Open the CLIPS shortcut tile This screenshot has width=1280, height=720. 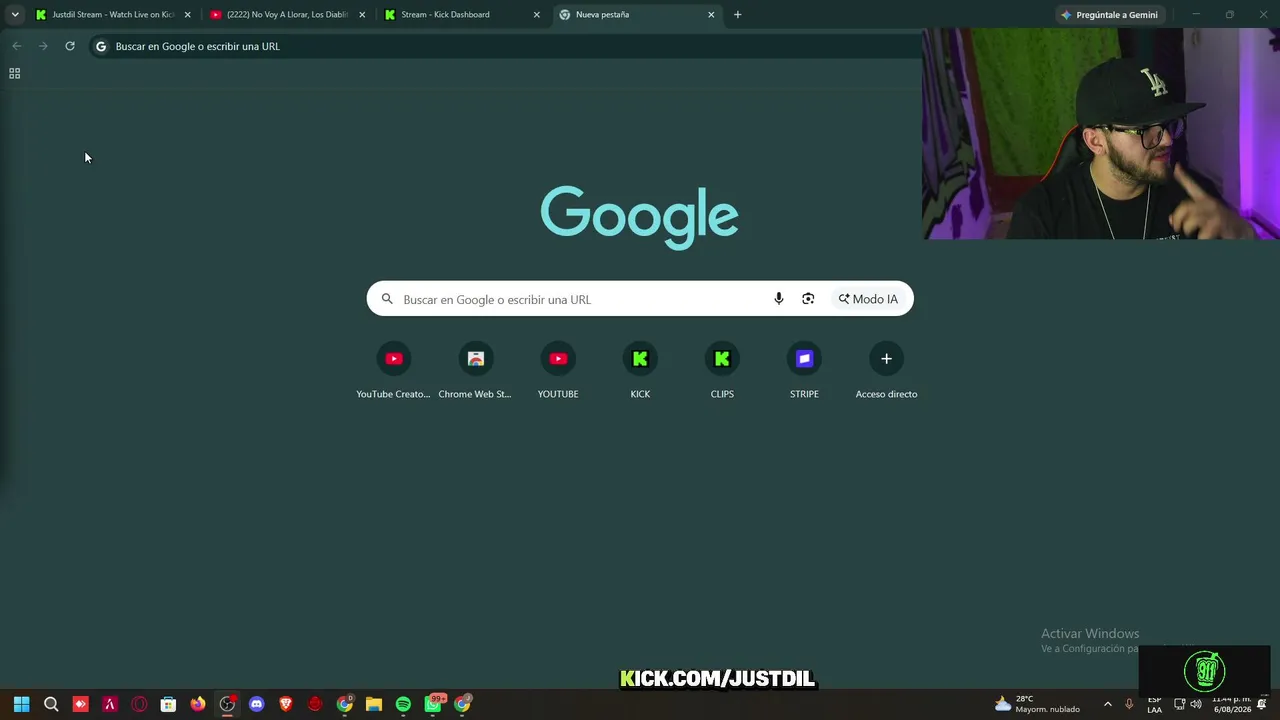click(x=722, y=371)
